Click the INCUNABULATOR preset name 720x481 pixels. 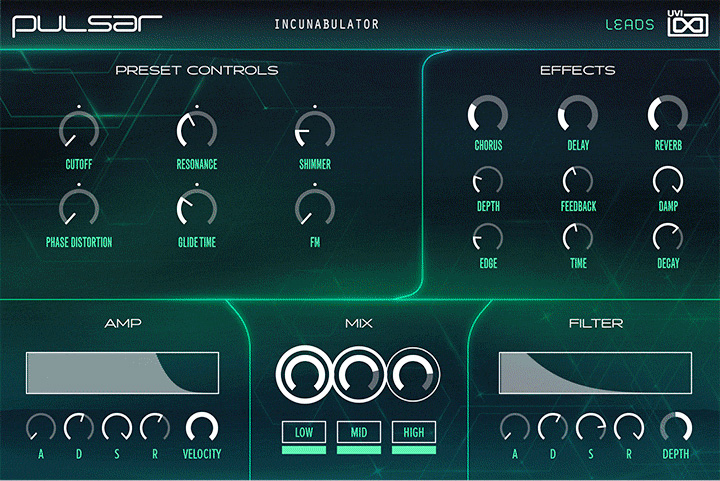point(327,24)
